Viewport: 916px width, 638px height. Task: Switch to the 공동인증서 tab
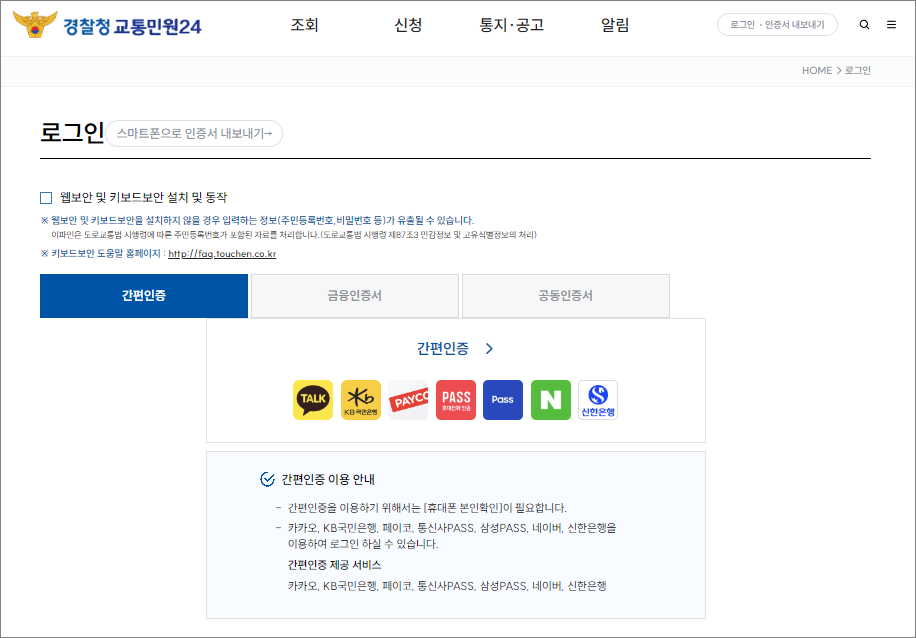pyautogui.click(x=565, y=296)
